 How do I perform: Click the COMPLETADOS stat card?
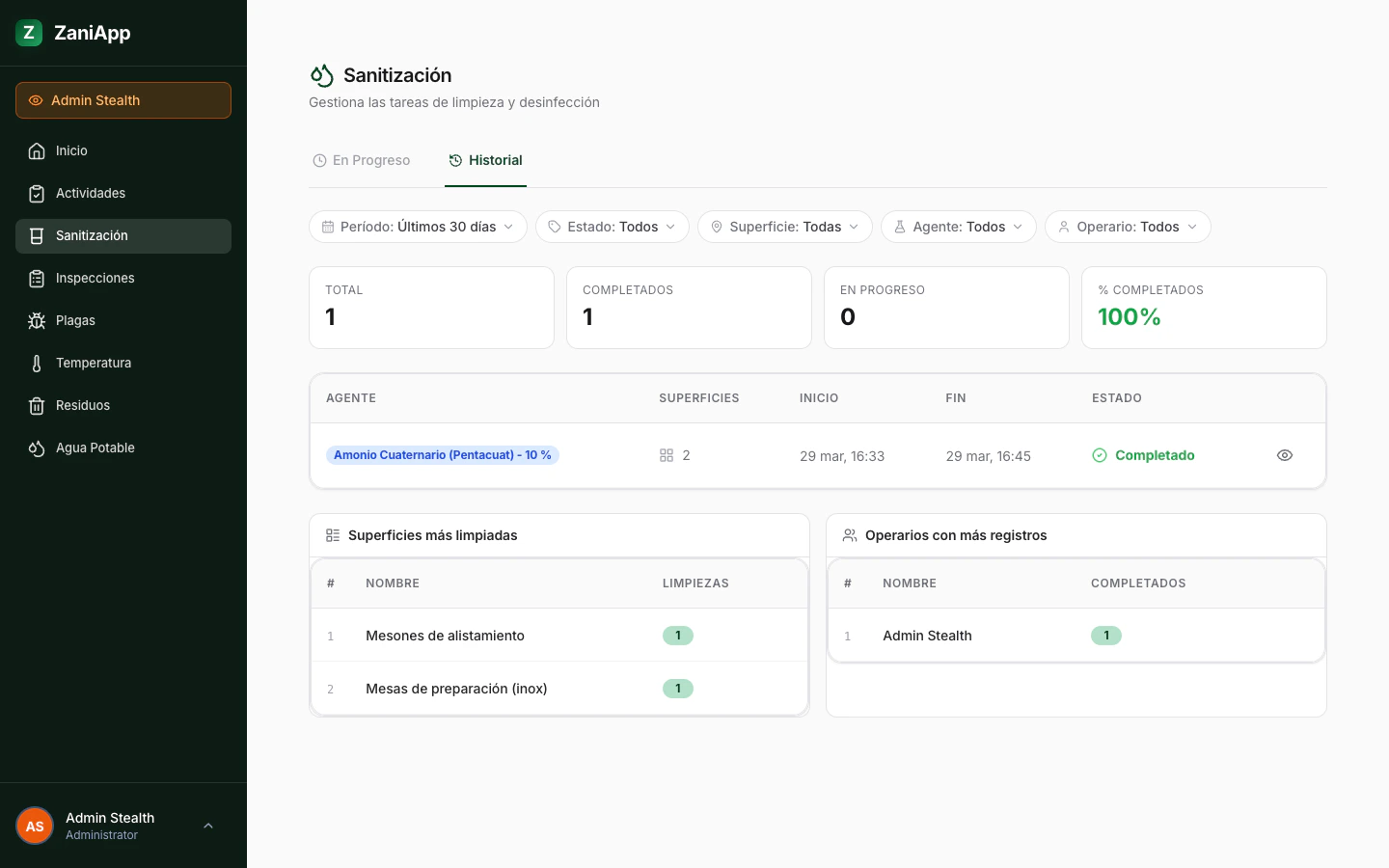click(x=689, y=308)
